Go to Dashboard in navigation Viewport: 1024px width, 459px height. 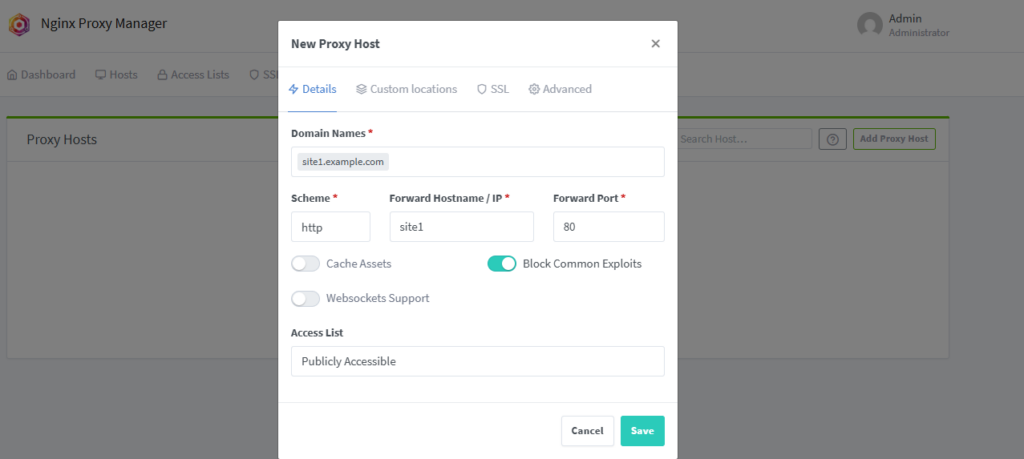click(x=41, y=74)
